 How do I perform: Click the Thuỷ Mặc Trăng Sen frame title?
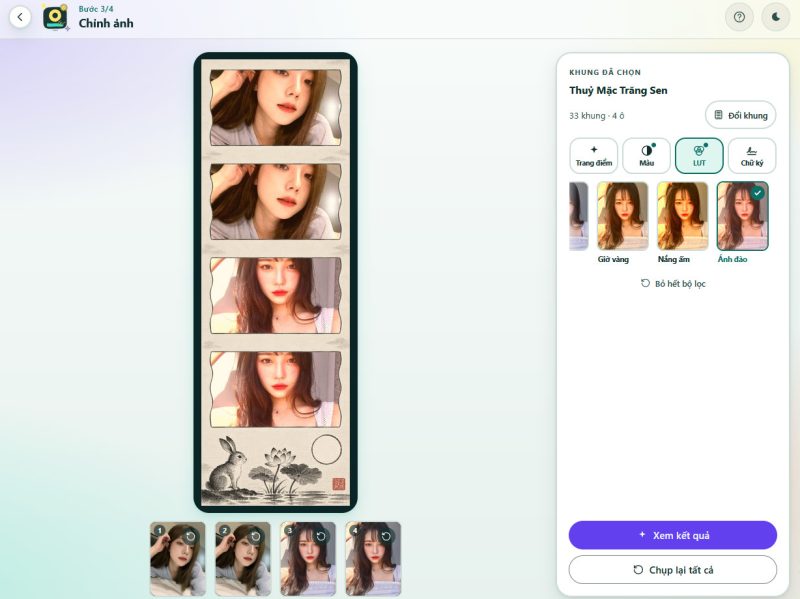pos(618,90)
